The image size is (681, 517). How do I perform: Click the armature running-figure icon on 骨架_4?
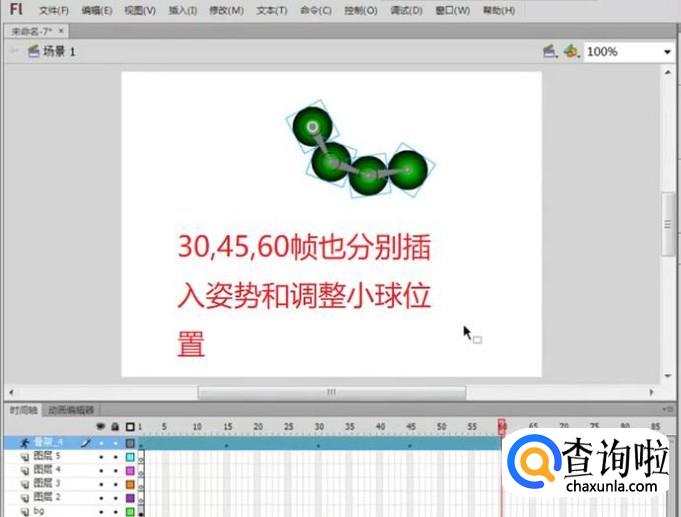[x=24, y=443]
